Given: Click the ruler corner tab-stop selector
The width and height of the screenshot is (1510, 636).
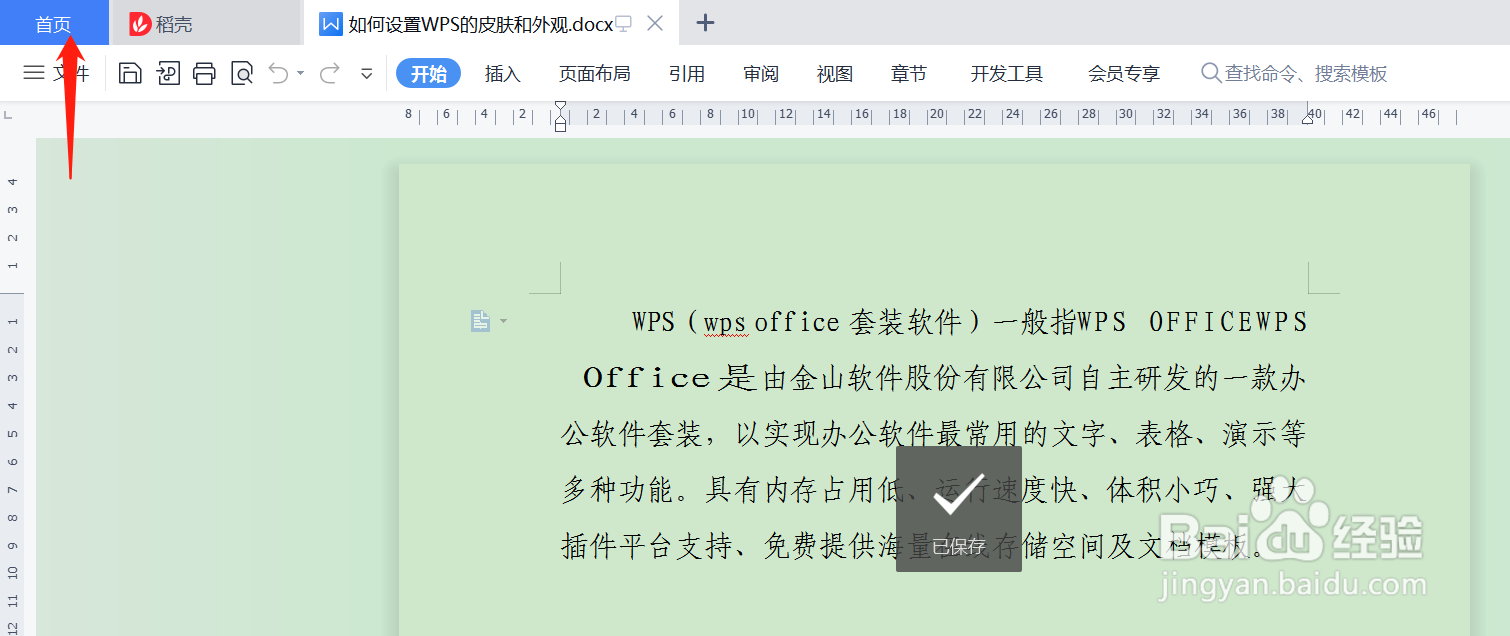Looking at the screenshot, I should [9, 115].
